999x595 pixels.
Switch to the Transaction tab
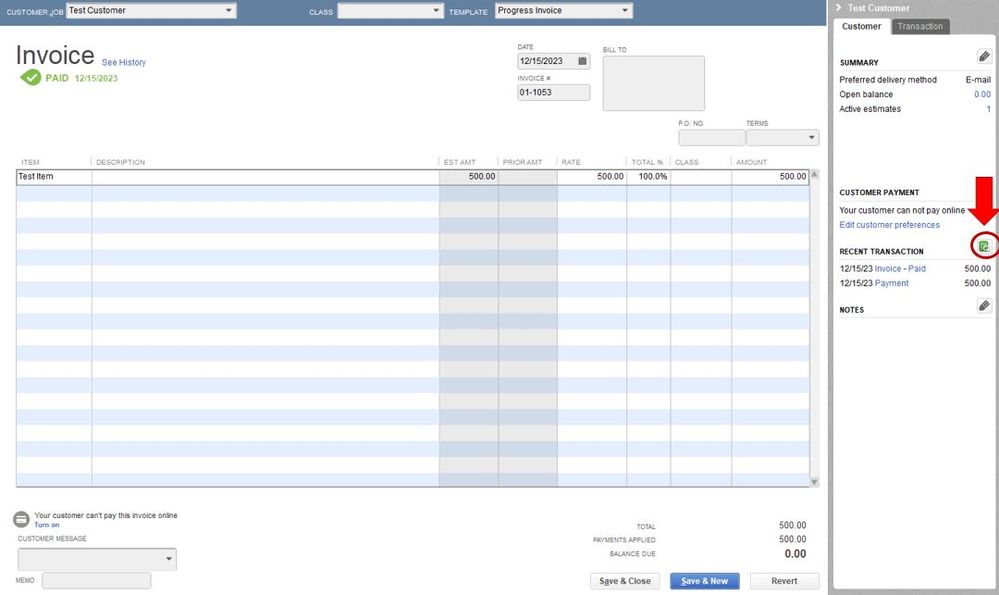[x=920, y=26]
